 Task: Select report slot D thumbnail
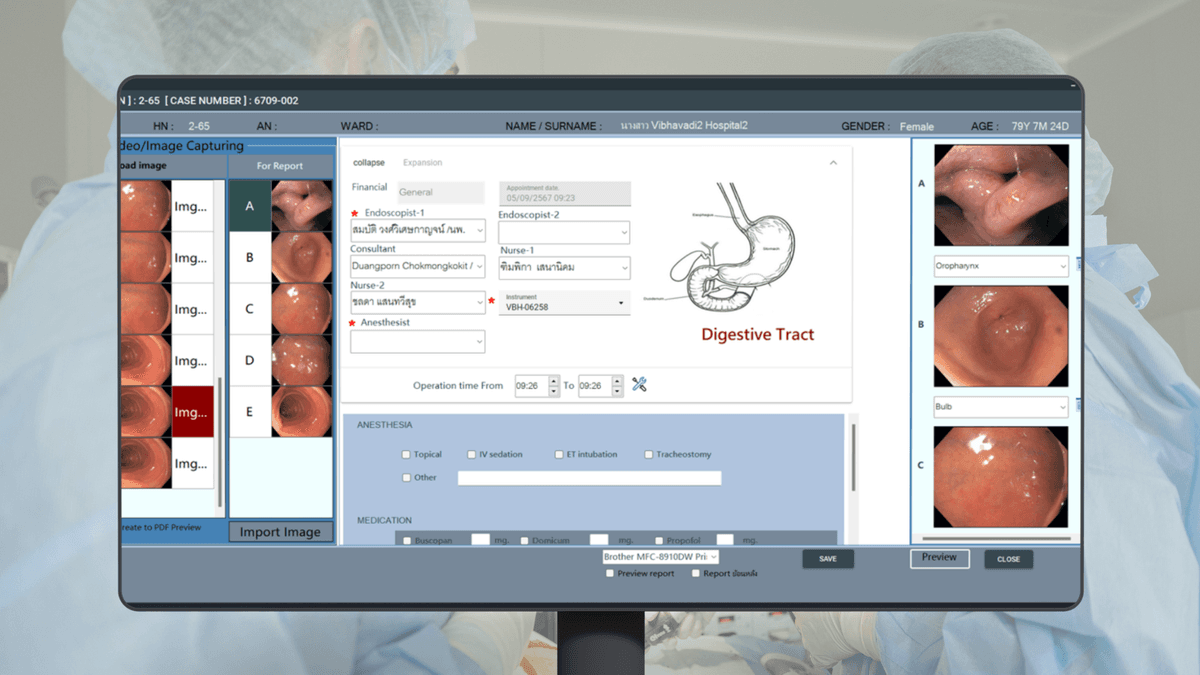[x=301, y=360]
